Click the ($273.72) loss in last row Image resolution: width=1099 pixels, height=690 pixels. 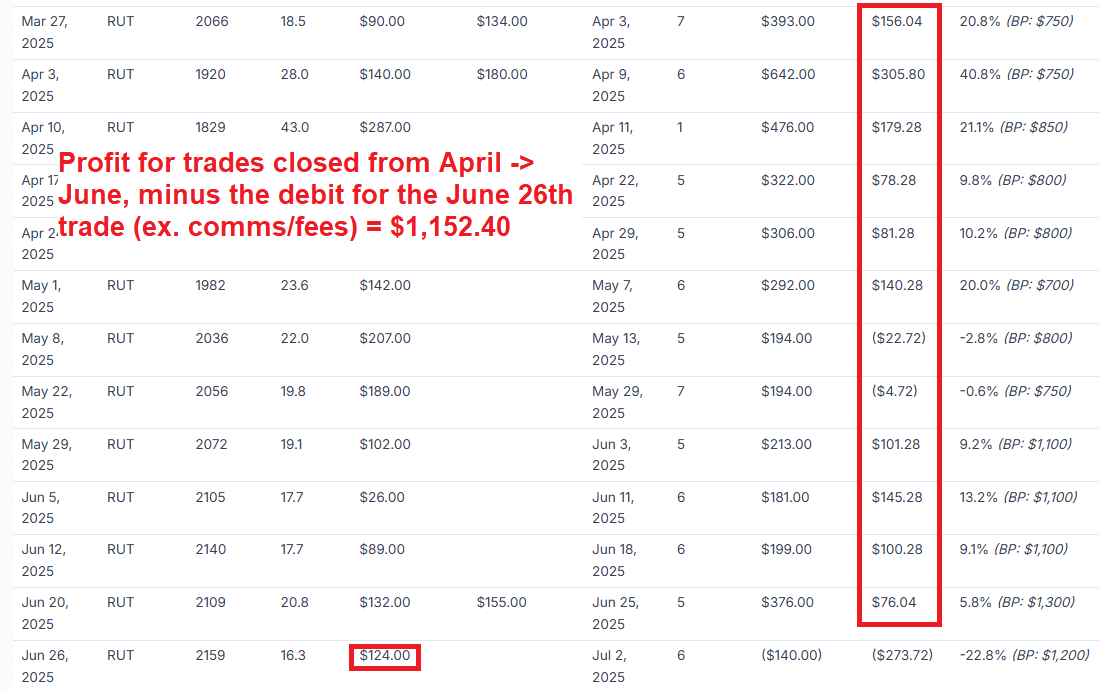[x=902, y=655]
